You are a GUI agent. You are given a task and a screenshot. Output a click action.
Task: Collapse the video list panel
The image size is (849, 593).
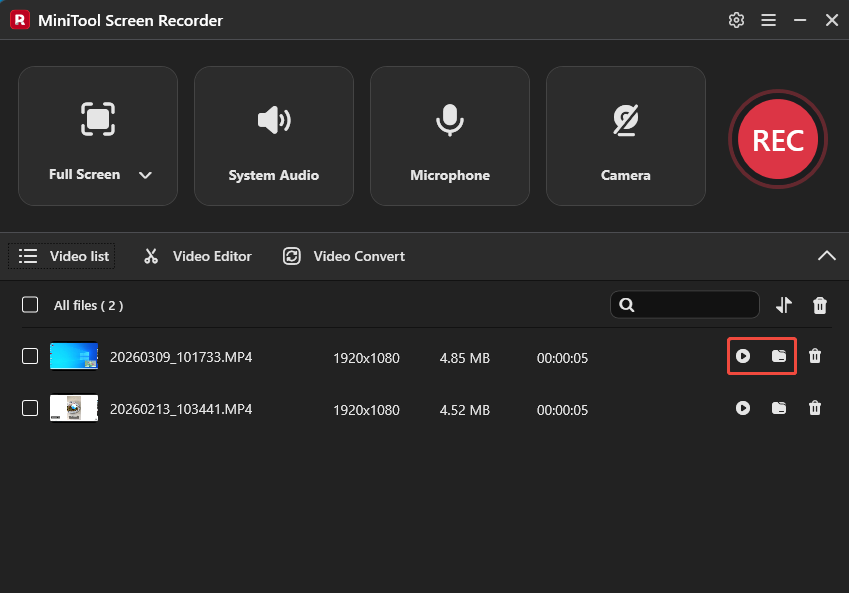click(827, 256)
